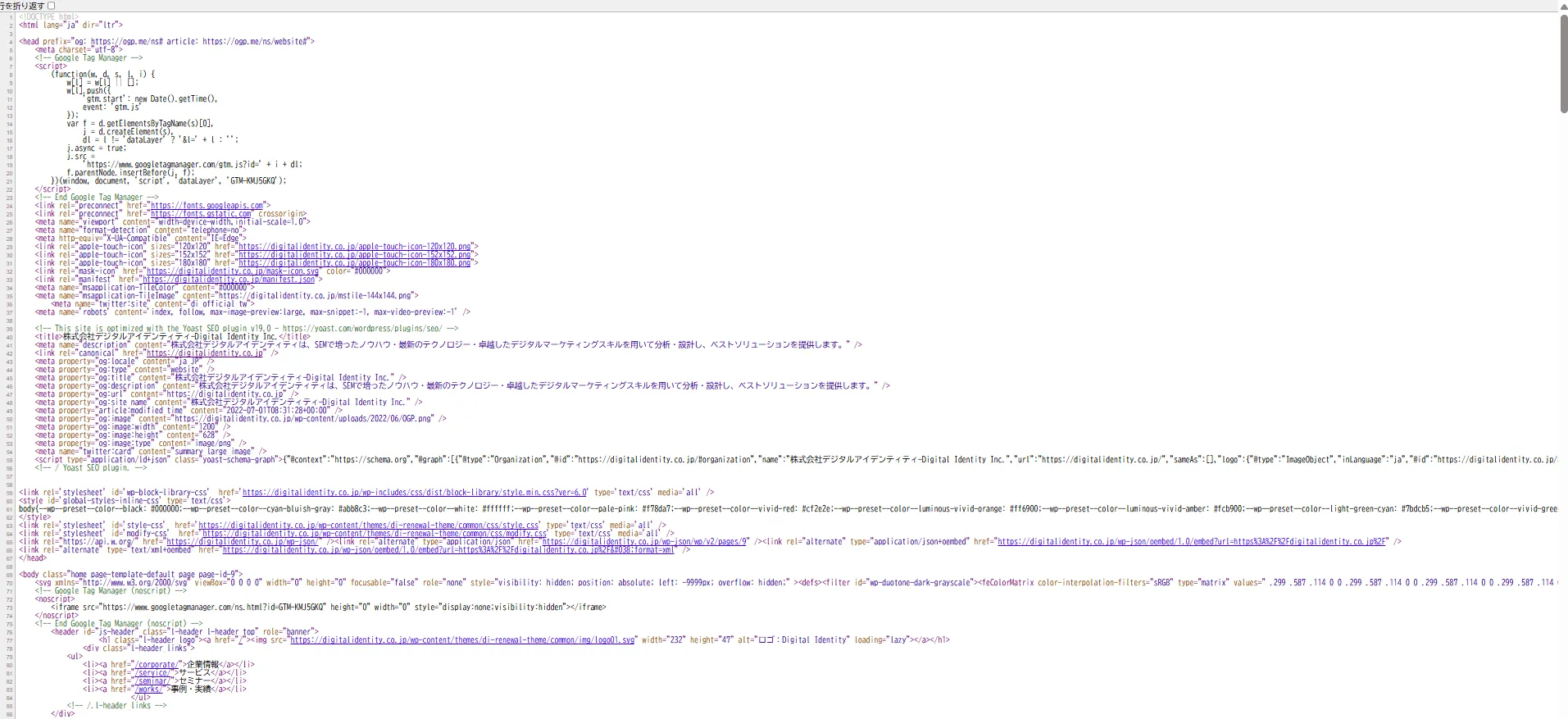Open the mask-icon.svg link

(x=232, y=271)
